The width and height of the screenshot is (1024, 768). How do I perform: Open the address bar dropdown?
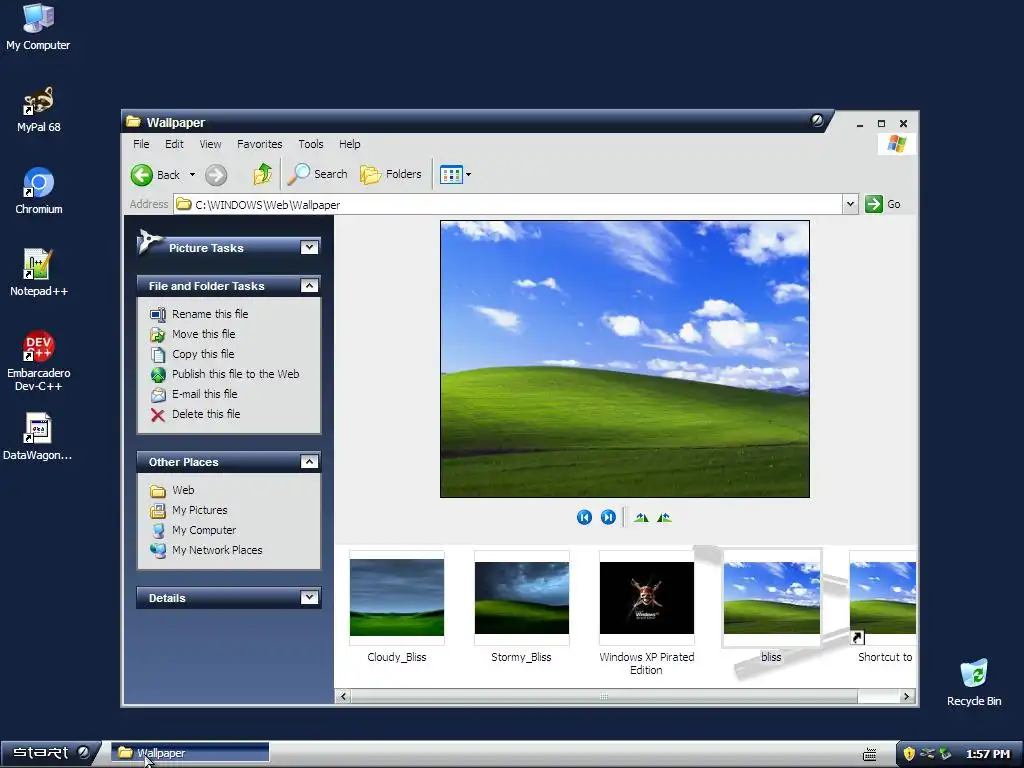(x=850, y=204)
